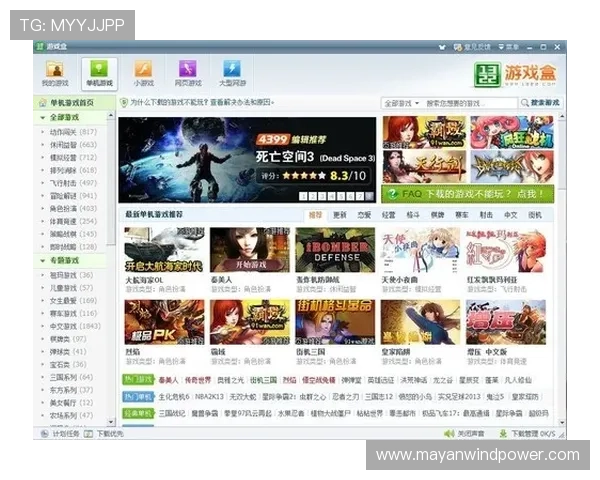Select 三国系列 (64) topic row

pos(71,377)
